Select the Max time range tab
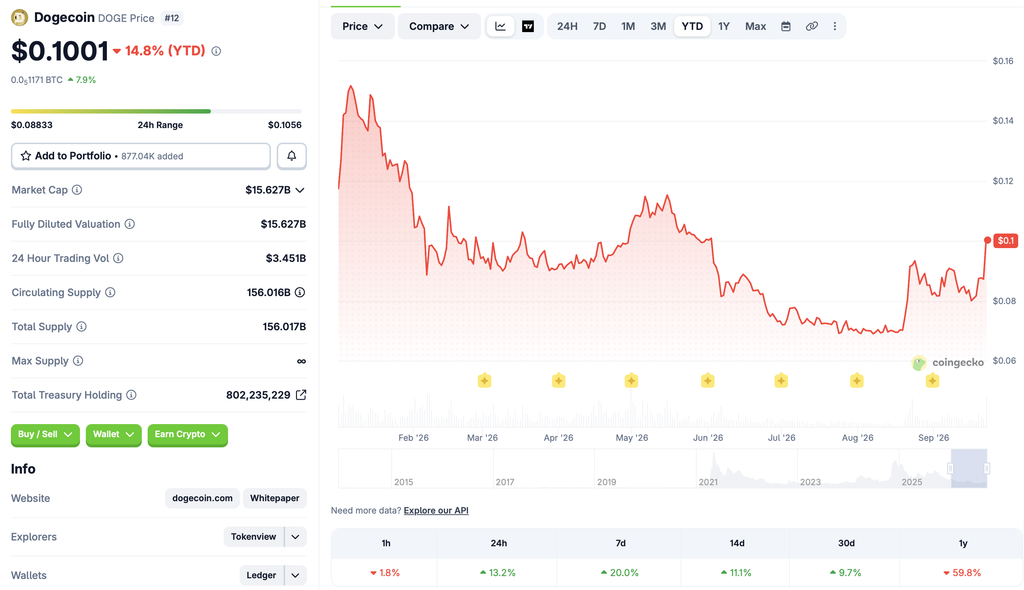 click(755, 26)
